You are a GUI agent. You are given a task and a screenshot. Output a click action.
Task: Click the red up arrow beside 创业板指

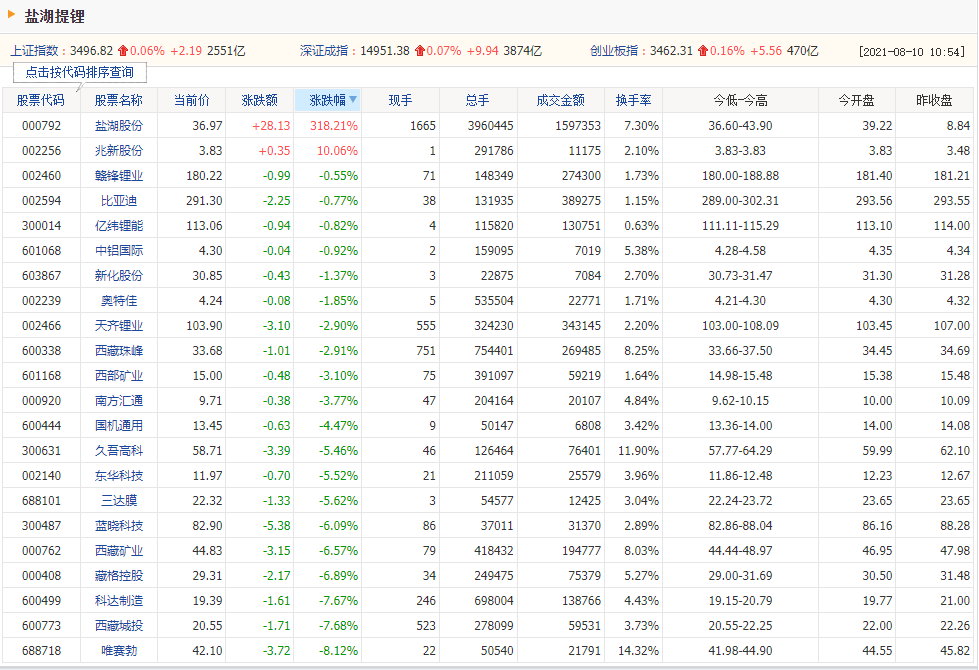[x=703, y=51]
